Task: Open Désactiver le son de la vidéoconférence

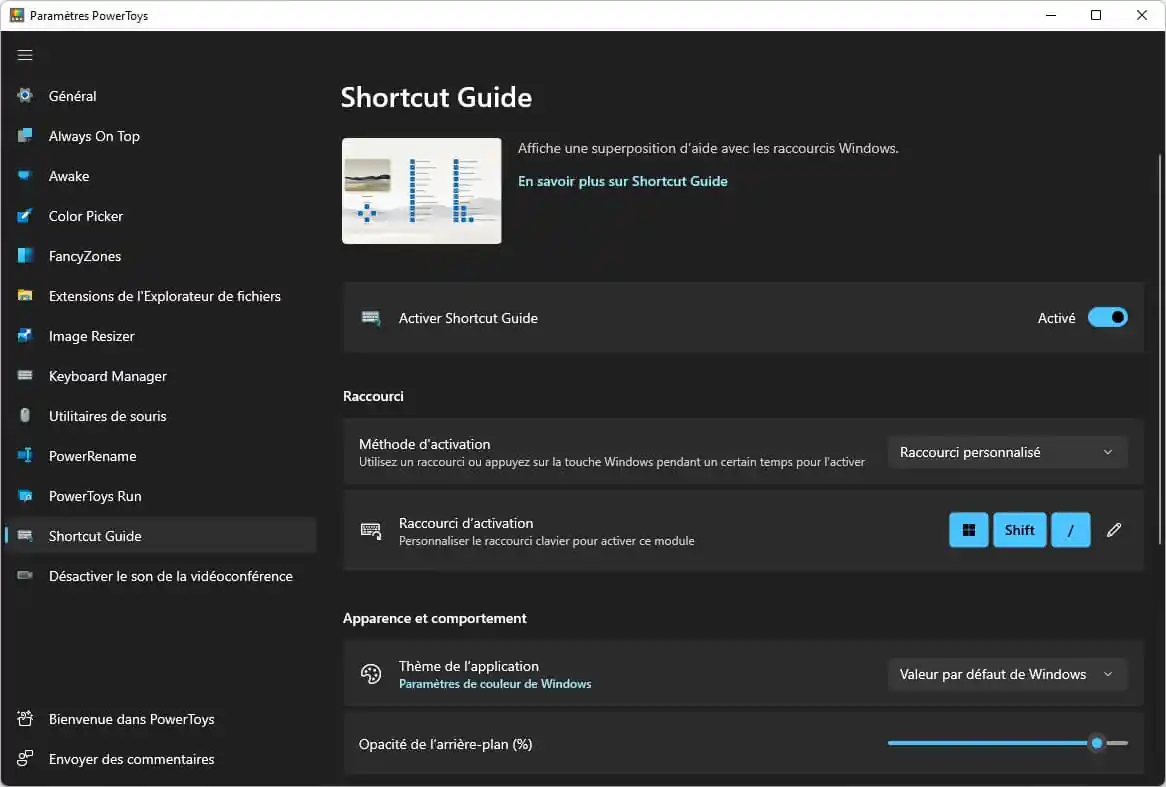Action: [x=161, y=576]
